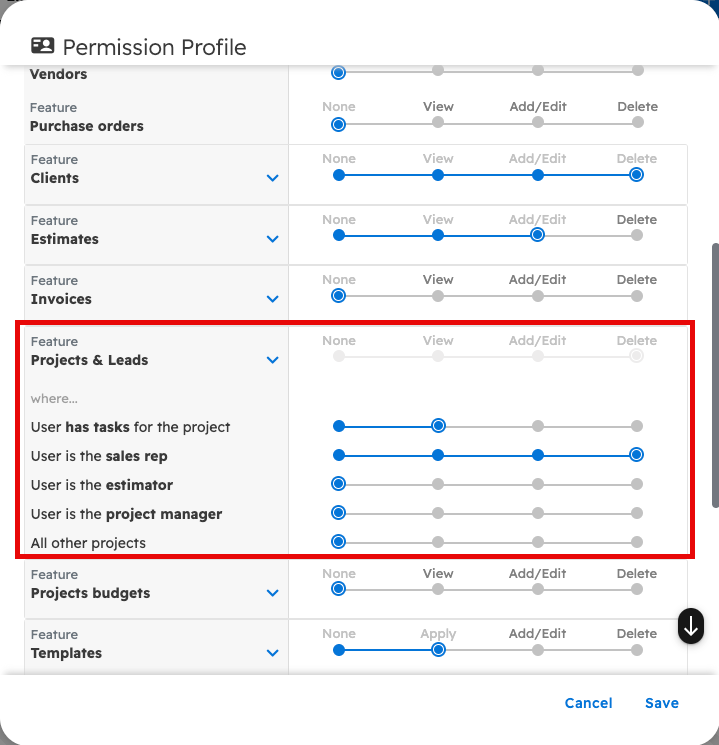Expand the Templates feature chevron
Image resolution: width=719 pixels, height=745 pixels.
(x=272, y=653)
